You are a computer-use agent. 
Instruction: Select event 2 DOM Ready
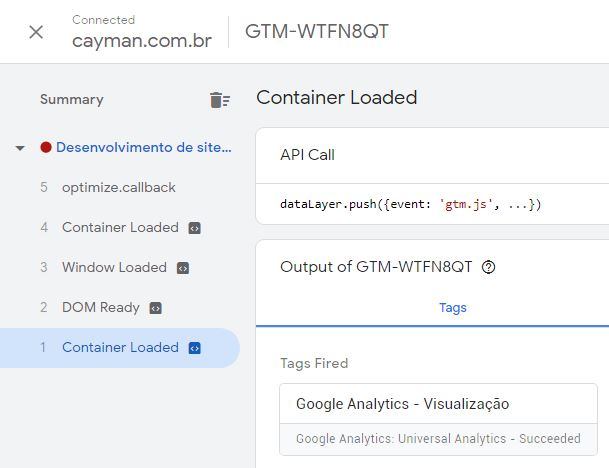coord(118,308)
